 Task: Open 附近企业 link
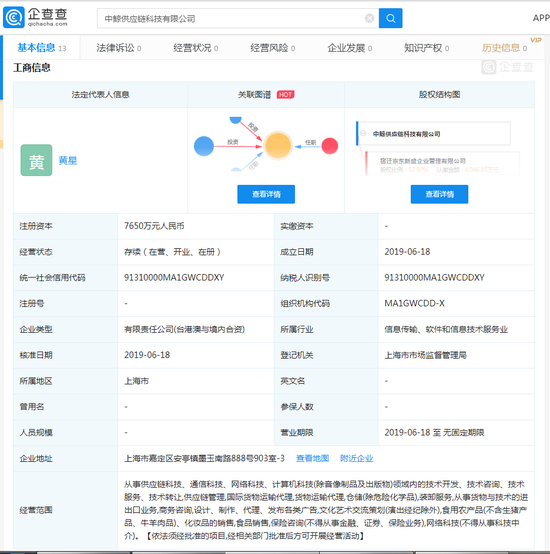tap(356, 458)
